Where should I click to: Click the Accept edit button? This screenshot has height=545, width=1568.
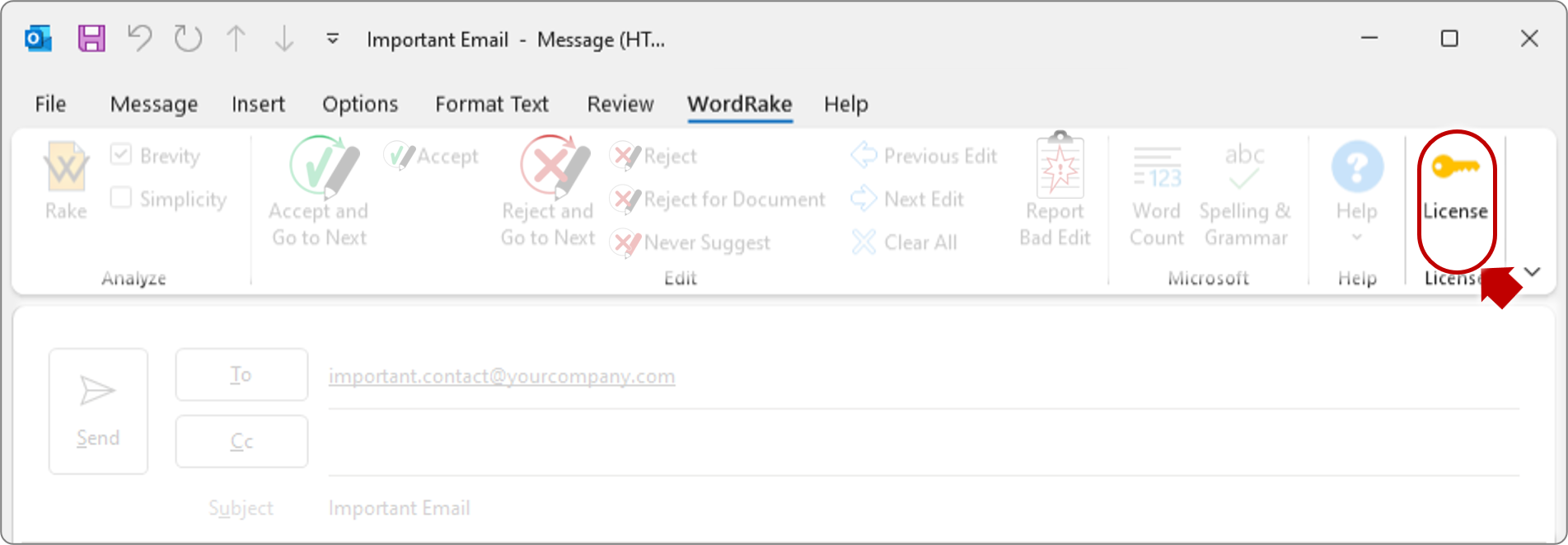coord(432,156)
